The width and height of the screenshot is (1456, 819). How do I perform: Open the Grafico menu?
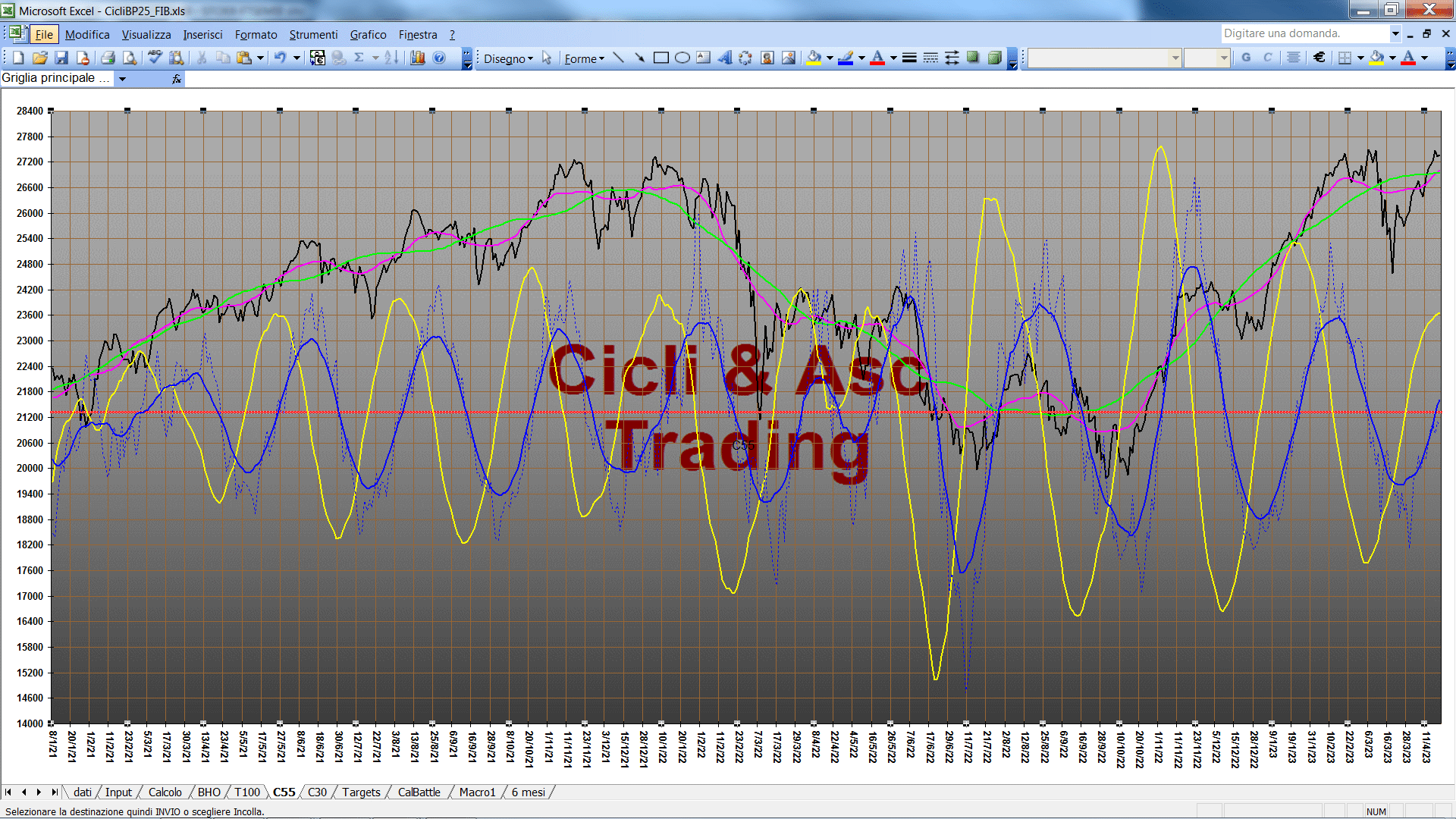pos(368,35)
